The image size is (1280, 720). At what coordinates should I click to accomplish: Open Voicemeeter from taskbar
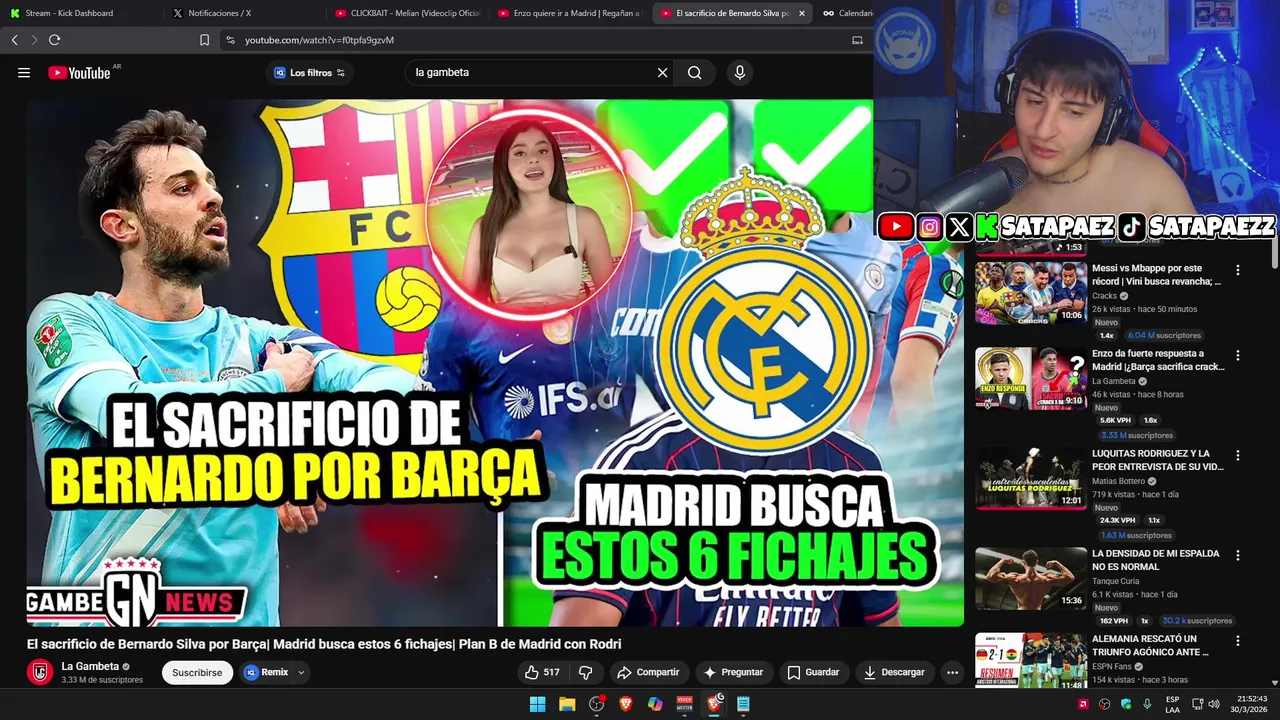685,704
